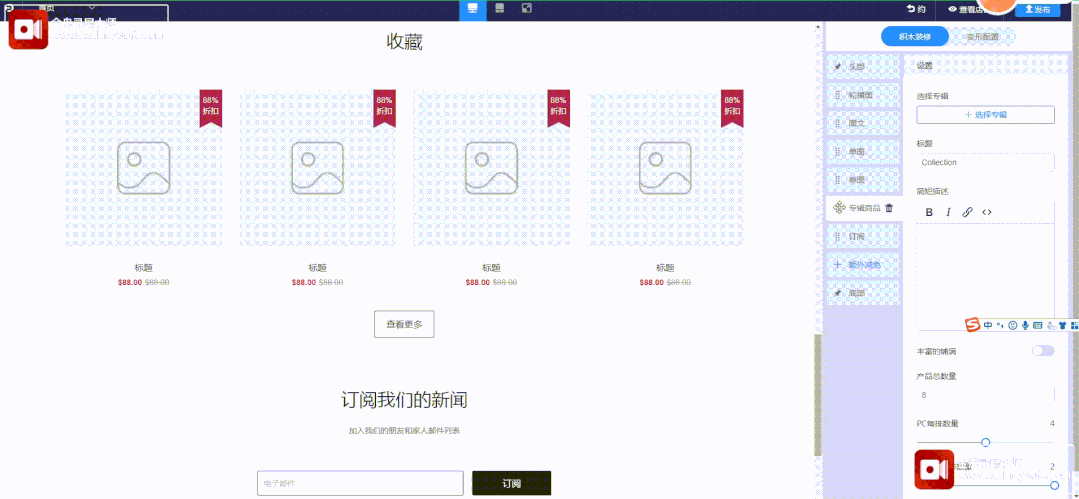The width and height of the screenshot is (1079, 499).
Task: Click into the 简短描述 text area
Action: (x=985, y=275)
